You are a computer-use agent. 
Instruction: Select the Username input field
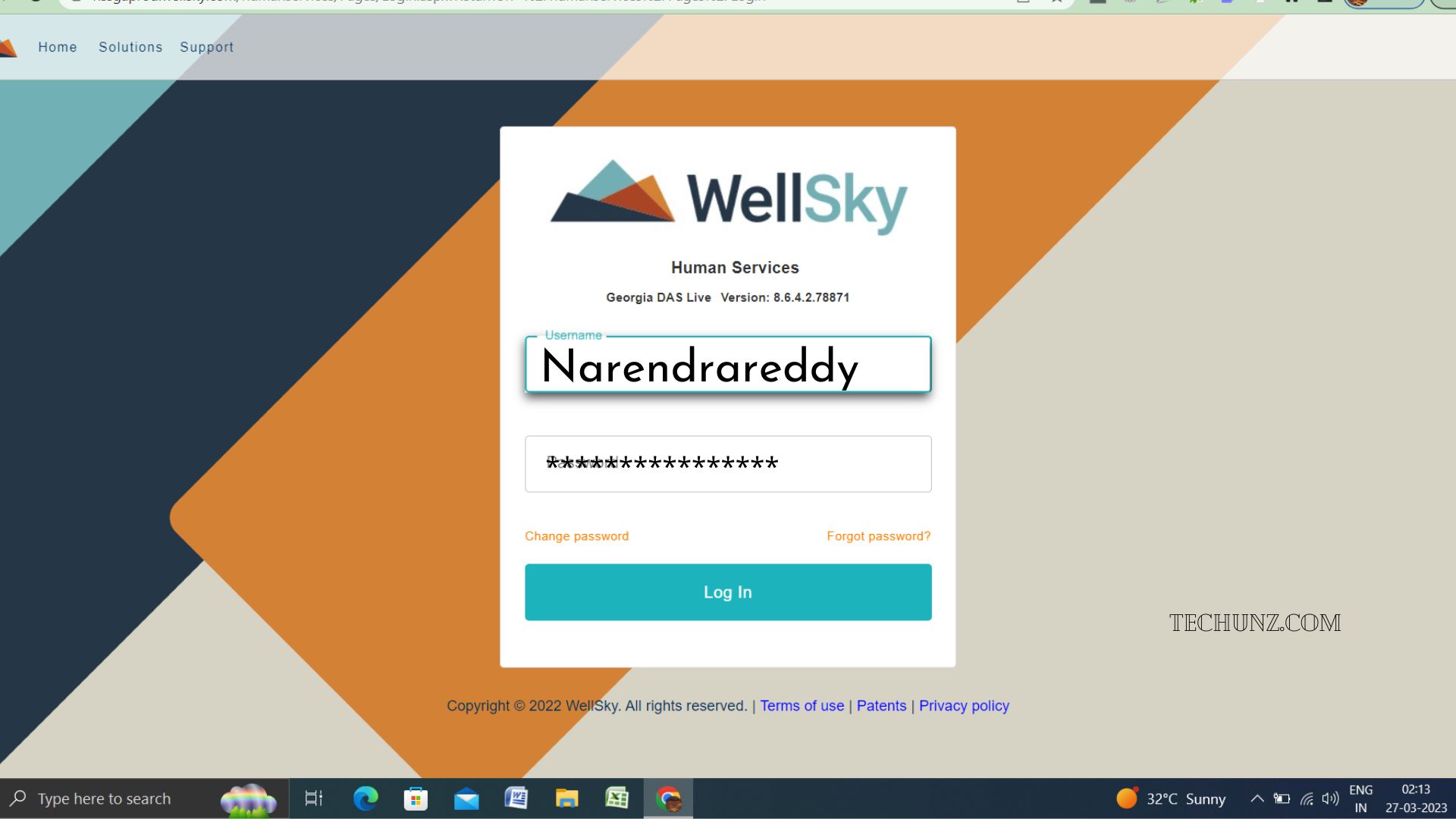[x=728, y=365]
